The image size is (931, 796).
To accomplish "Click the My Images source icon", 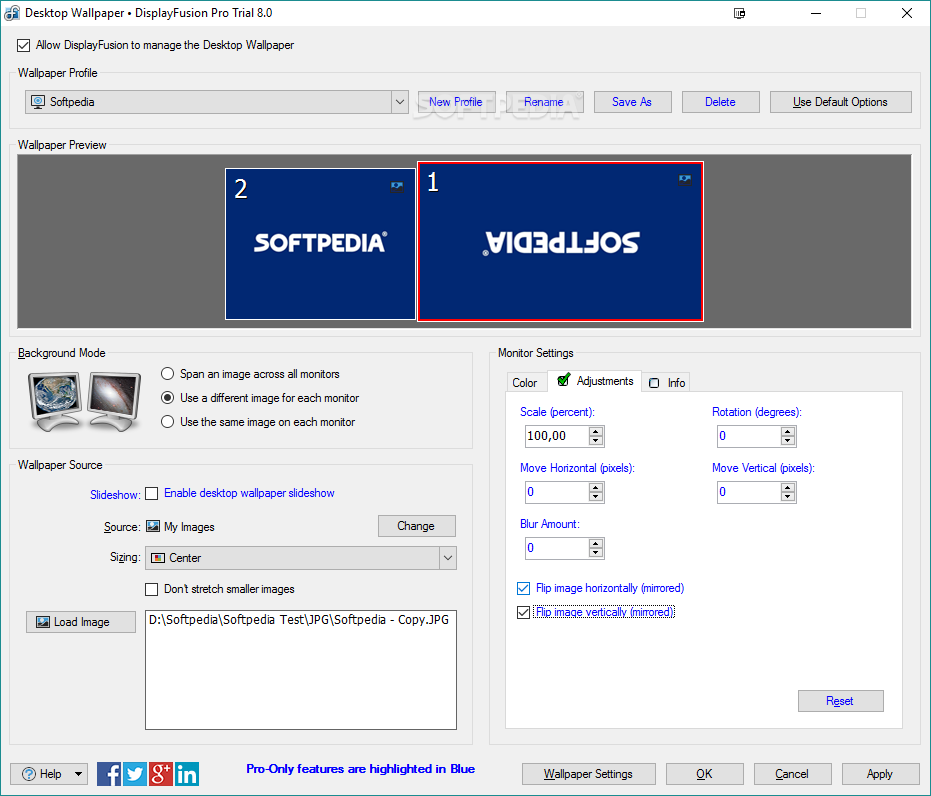I will click(x=153, y=526).
